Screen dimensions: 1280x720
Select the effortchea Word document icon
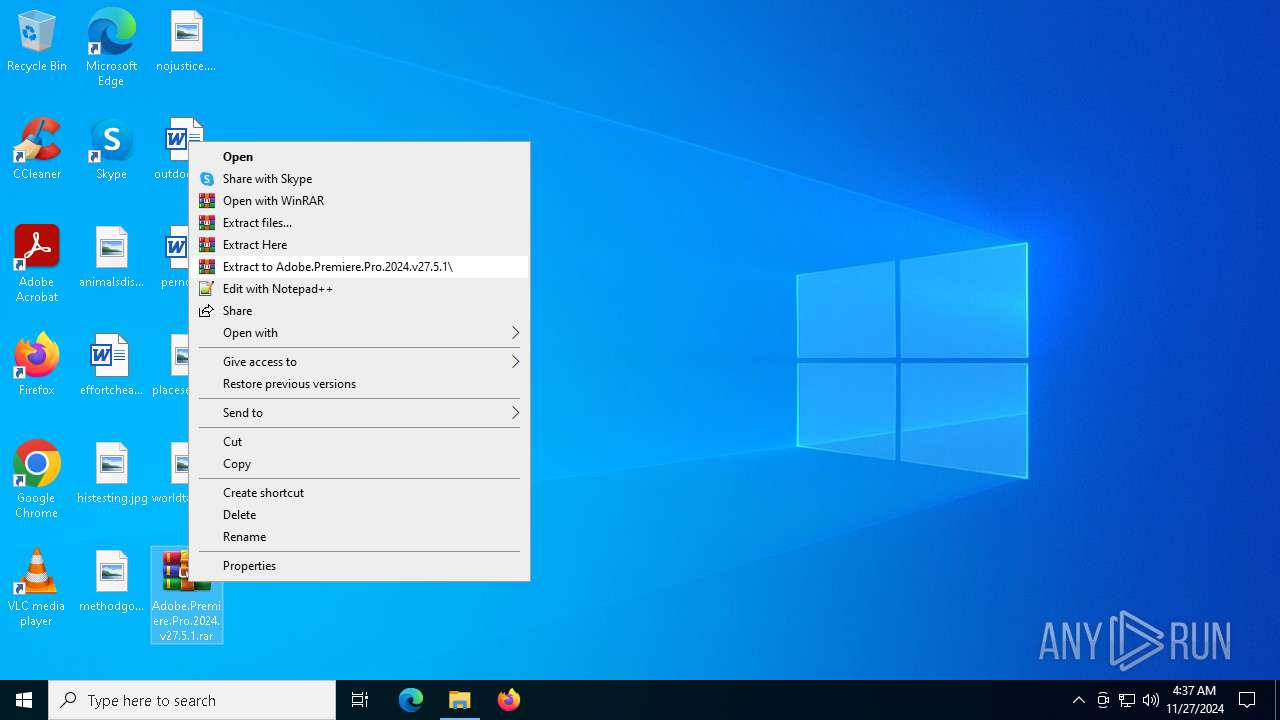(111, 365)
